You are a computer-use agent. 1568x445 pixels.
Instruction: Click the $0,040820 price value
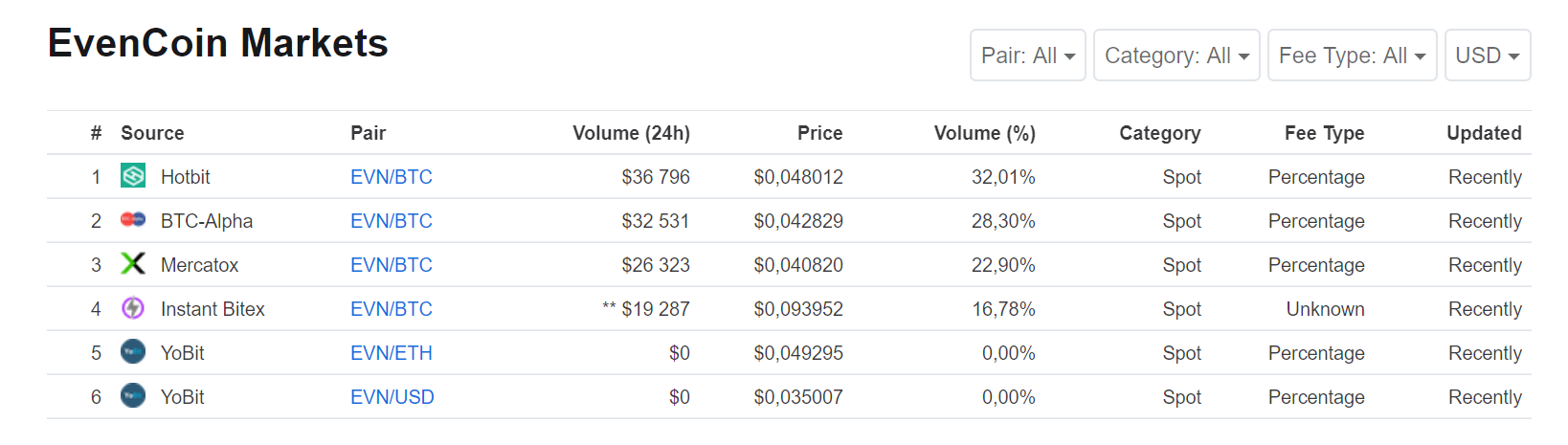(x=798, y=265)
